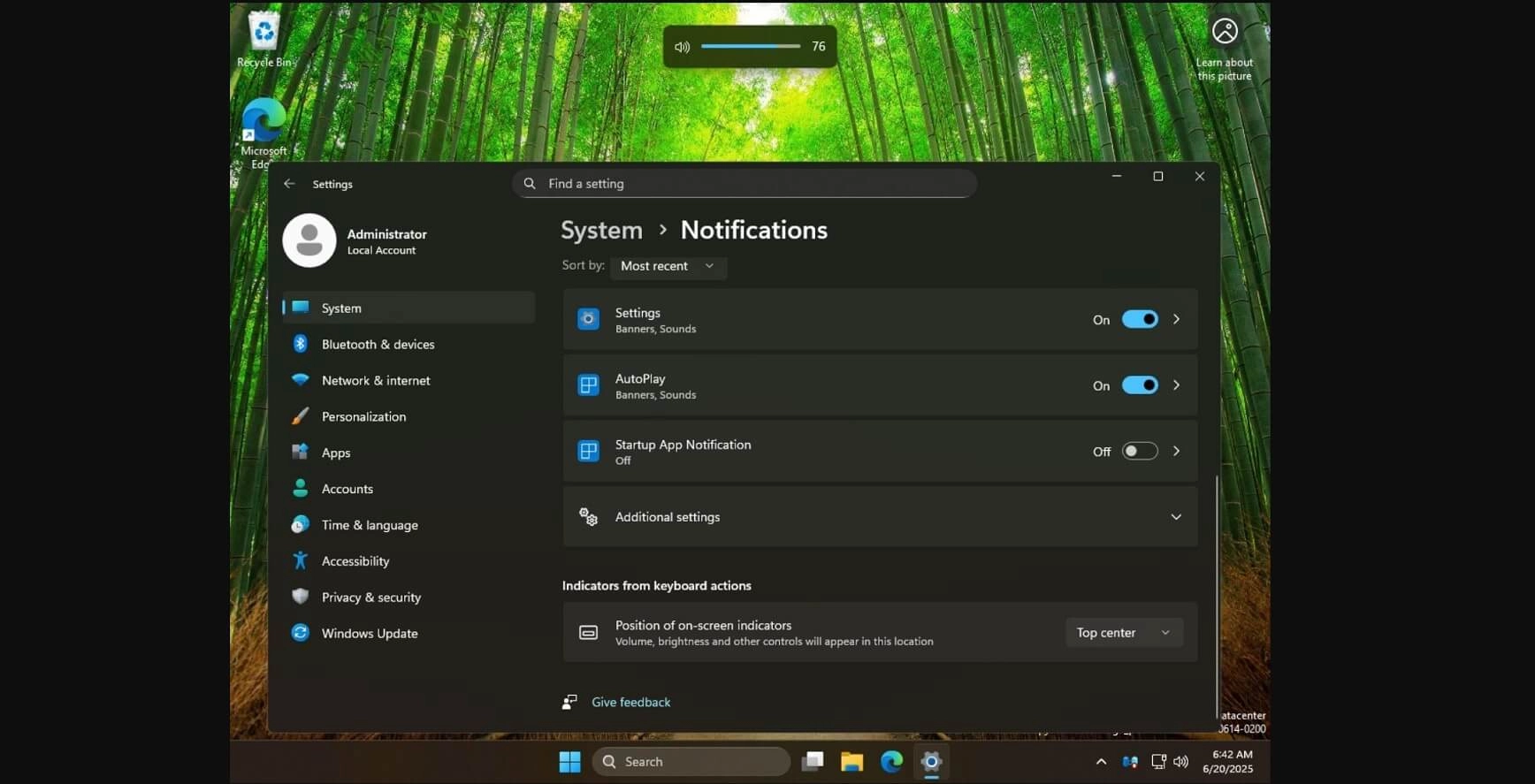Open the Top center position dropdown
1535x784 pixels.
(1124, 633)
